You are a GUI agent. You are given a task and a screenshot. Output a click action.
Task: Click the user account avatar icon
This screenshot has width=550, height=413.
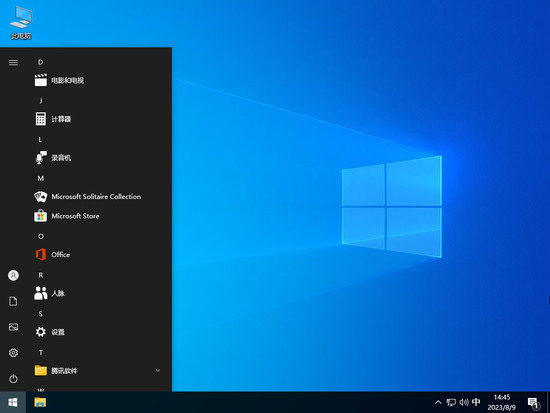(13, 275)
